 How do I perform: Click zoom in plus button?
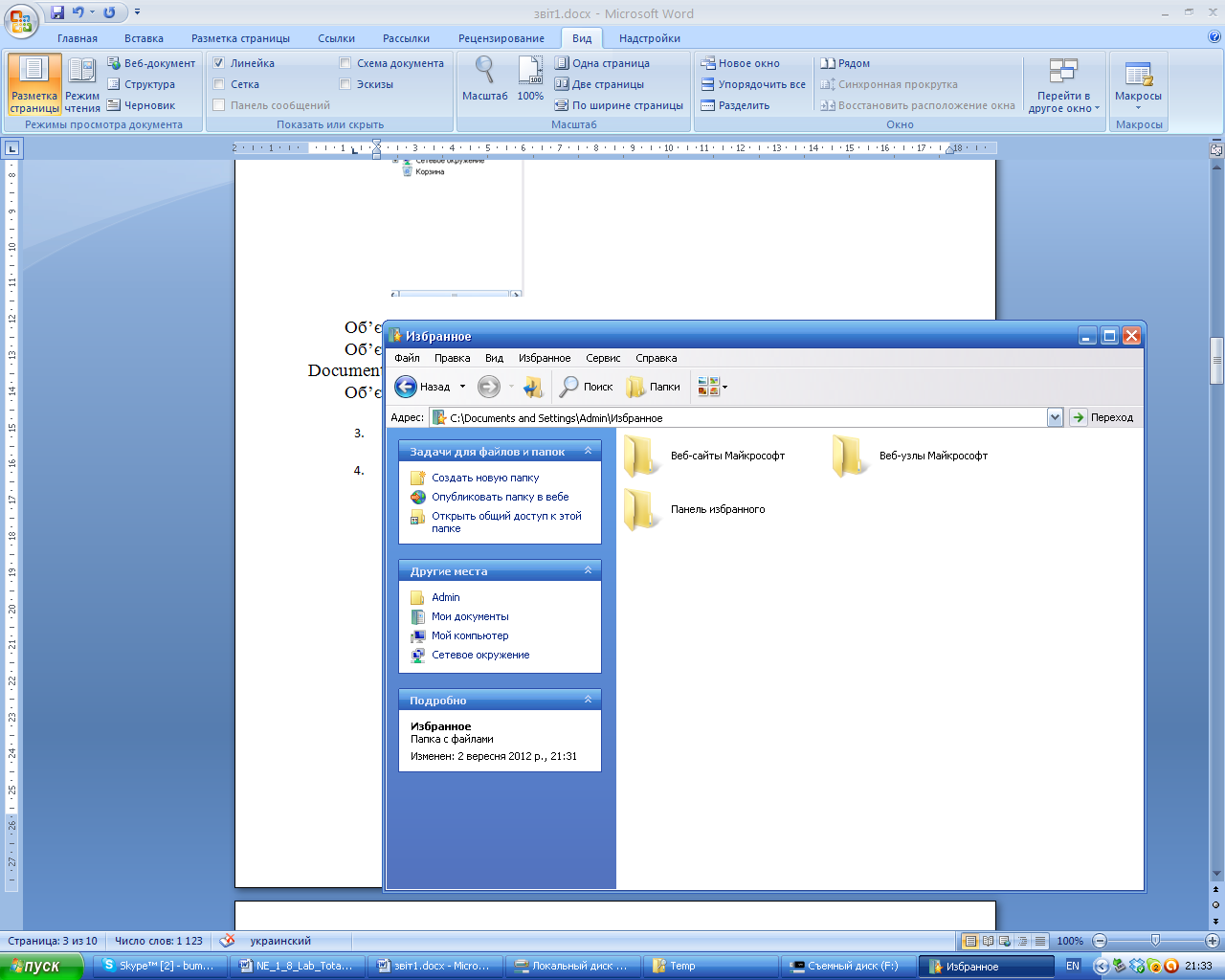coord(1212,941)
